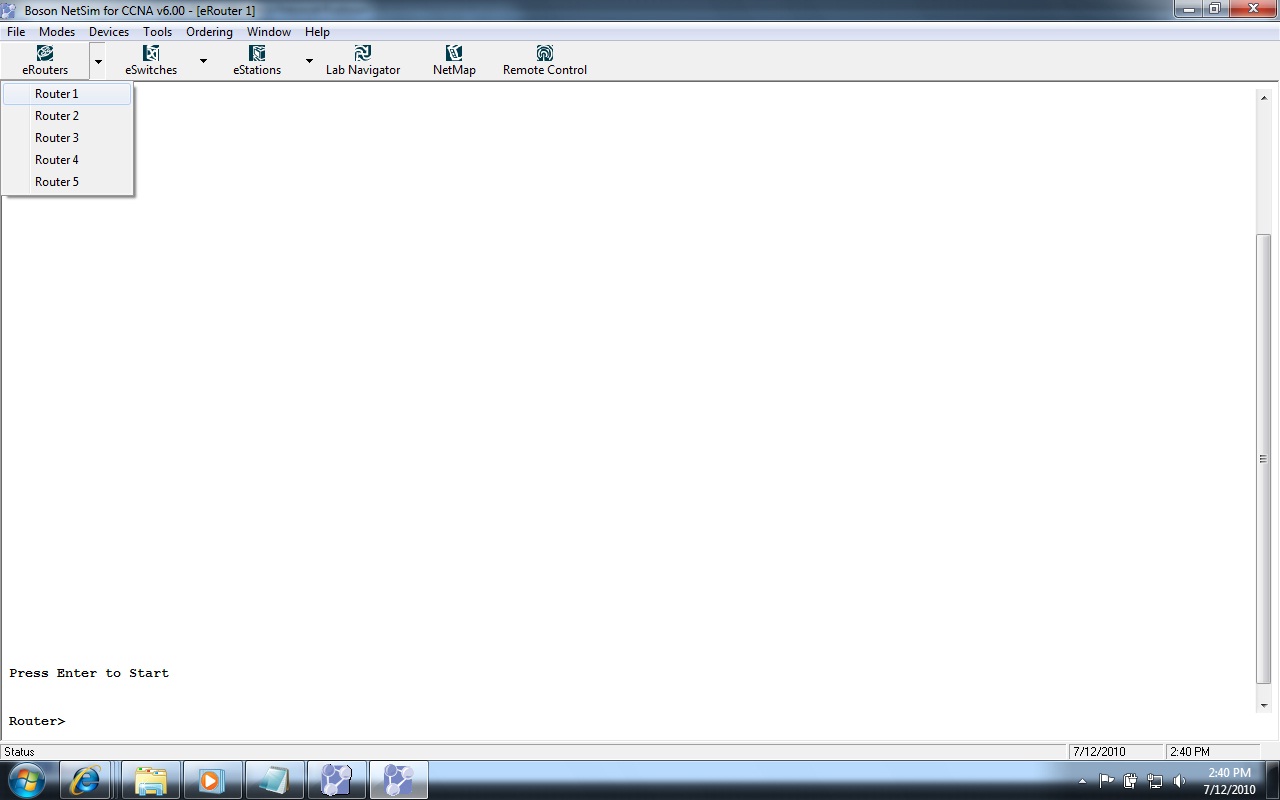
Task: Click the Boson NetSim title bar icon
Action: 11,10
